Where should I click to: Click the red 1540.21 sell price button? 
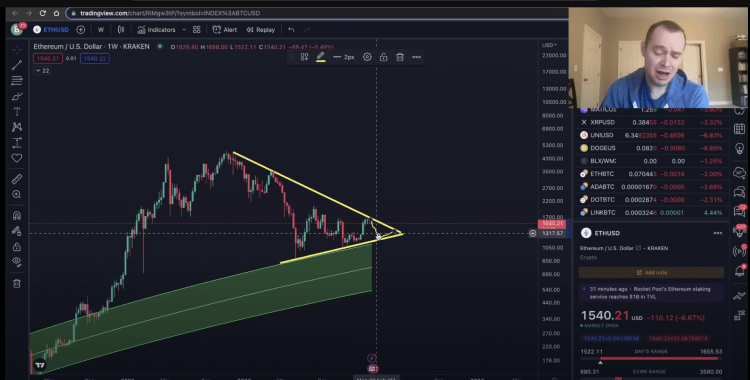[x=47, y=58]
